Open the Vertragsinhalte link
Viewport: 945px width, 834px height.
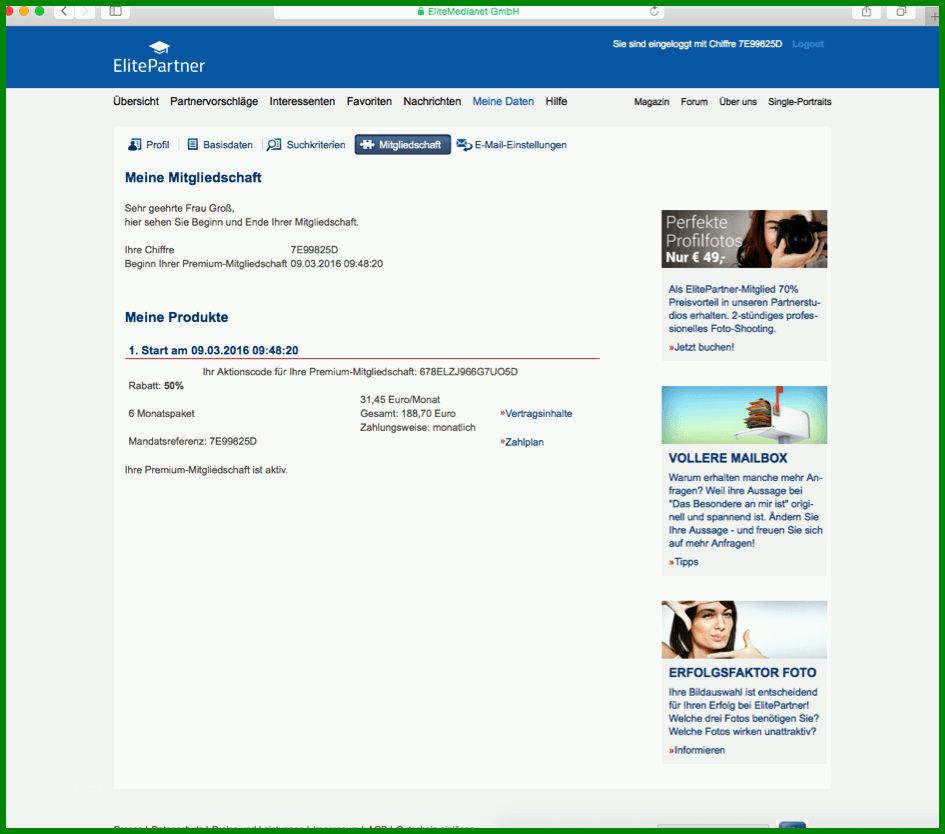pyautogui.click(x=536, y=413)
